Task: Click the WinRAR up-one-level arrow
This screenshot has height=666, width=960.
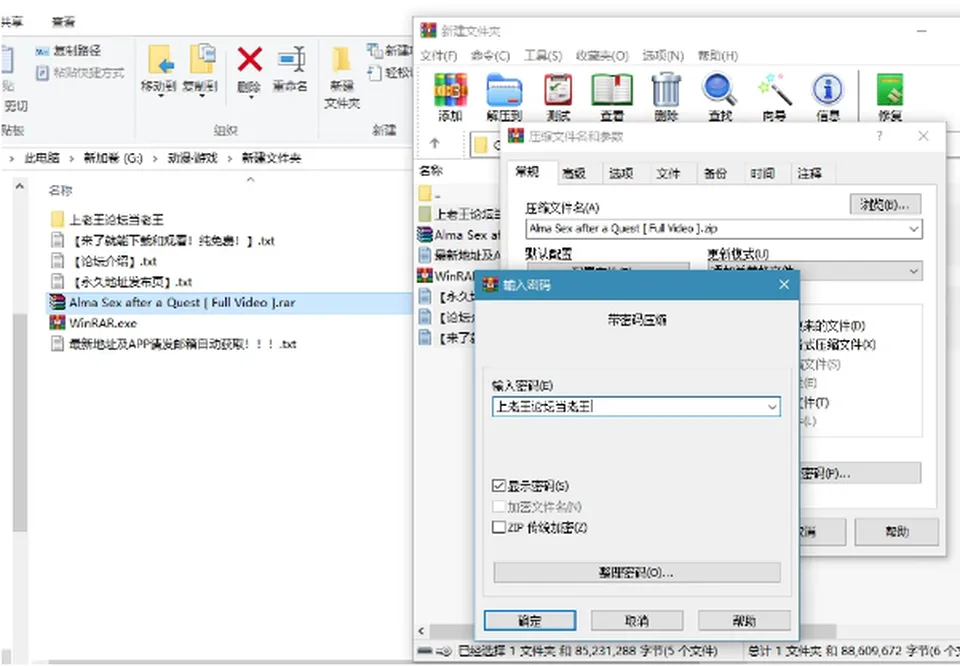Action: pos(435,143)
